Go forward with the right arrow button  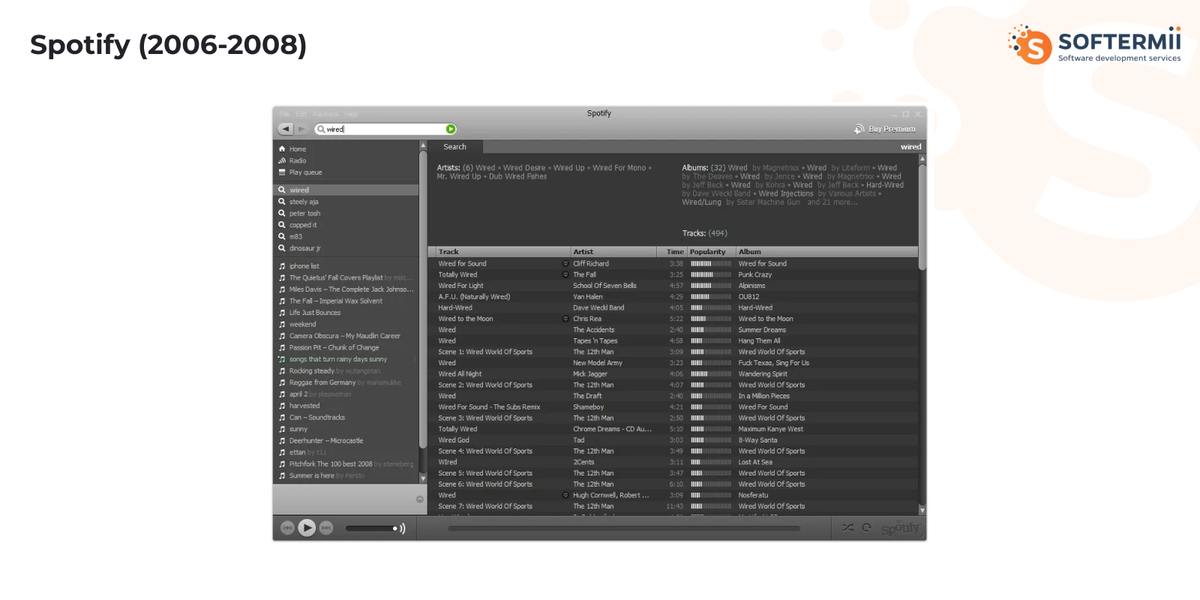(x=302, y=129)
